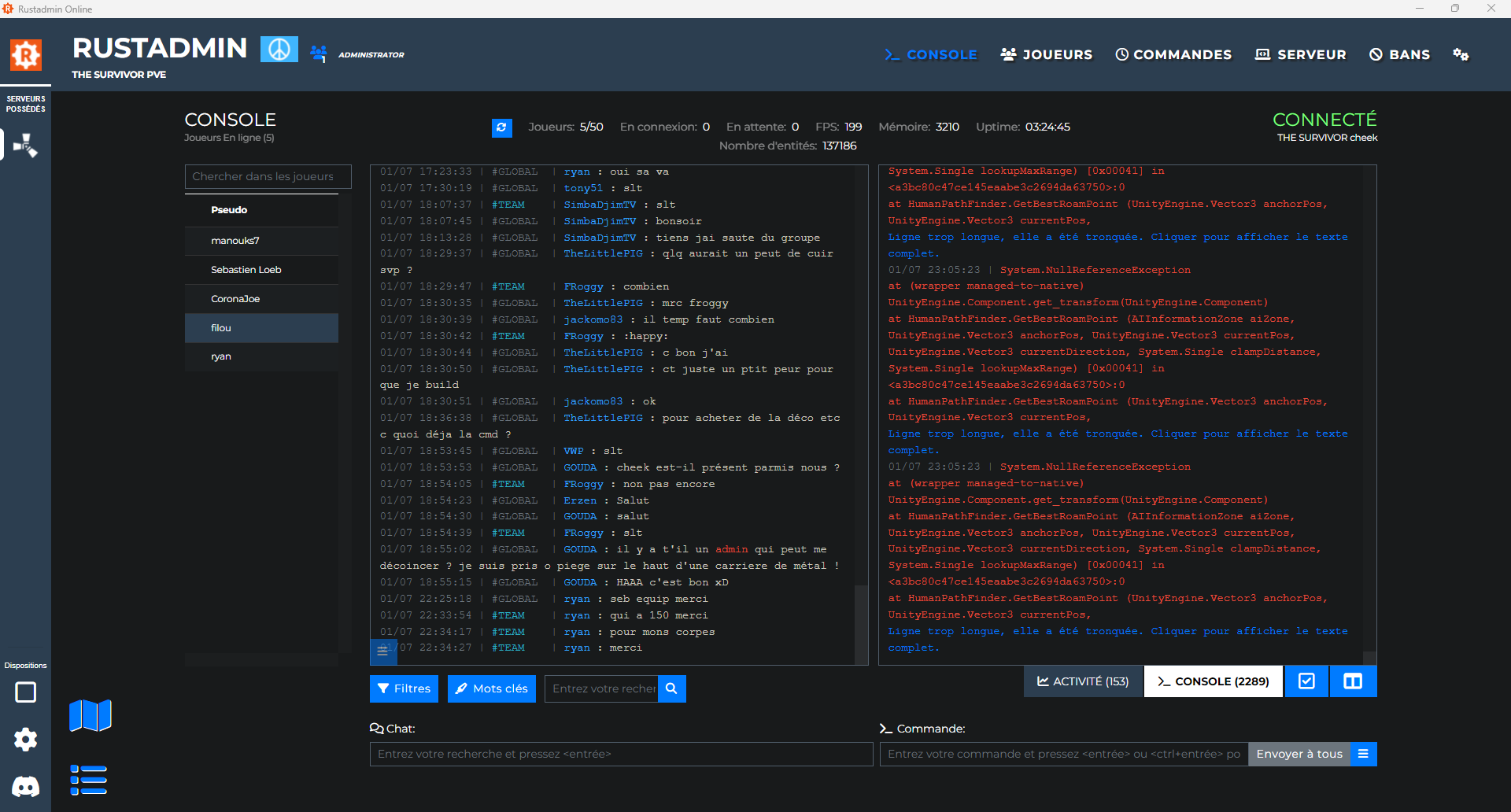This screenshot has height=812, width=1511.
Task: Toggle the single layout square under Dispositions
Action: [x=25, y=692]
